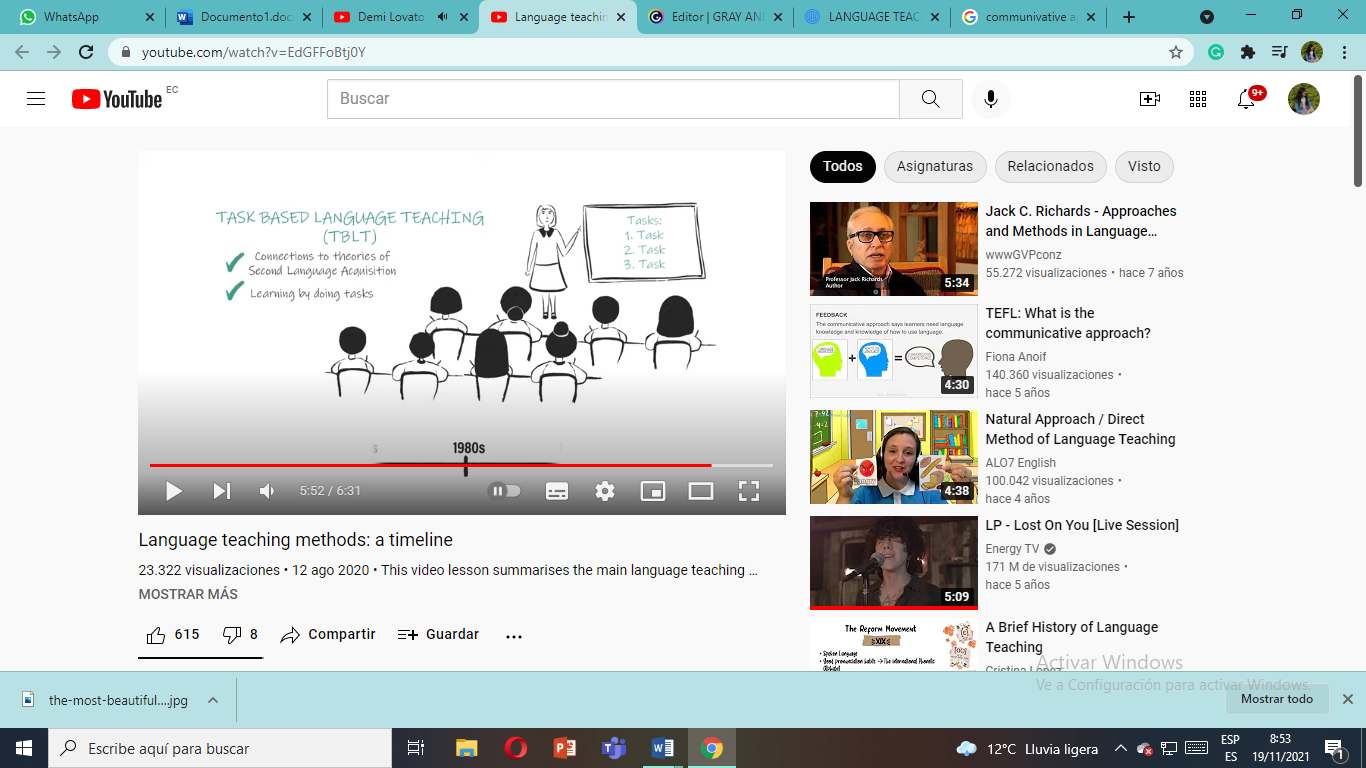Switch to miniplayer mode
This screenshot has width=1366, height=768.
click(x=653, y=491)
